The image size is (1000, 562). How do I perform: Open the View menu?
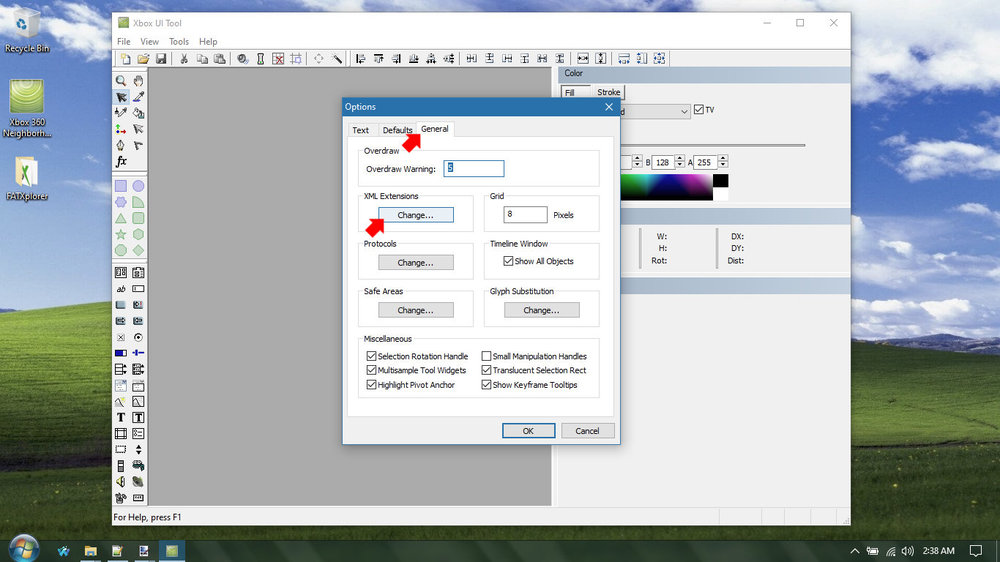150,41
